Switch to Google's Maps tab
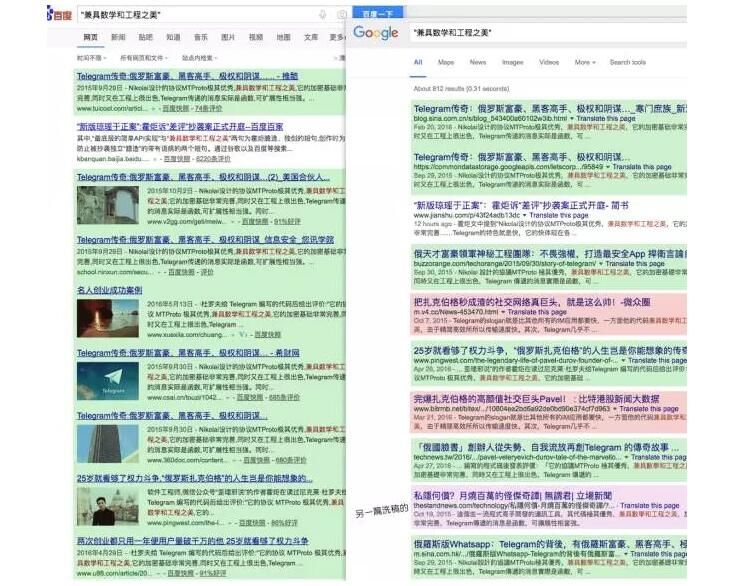Screen dimensions: 731x586 click(x=446, y=62)
